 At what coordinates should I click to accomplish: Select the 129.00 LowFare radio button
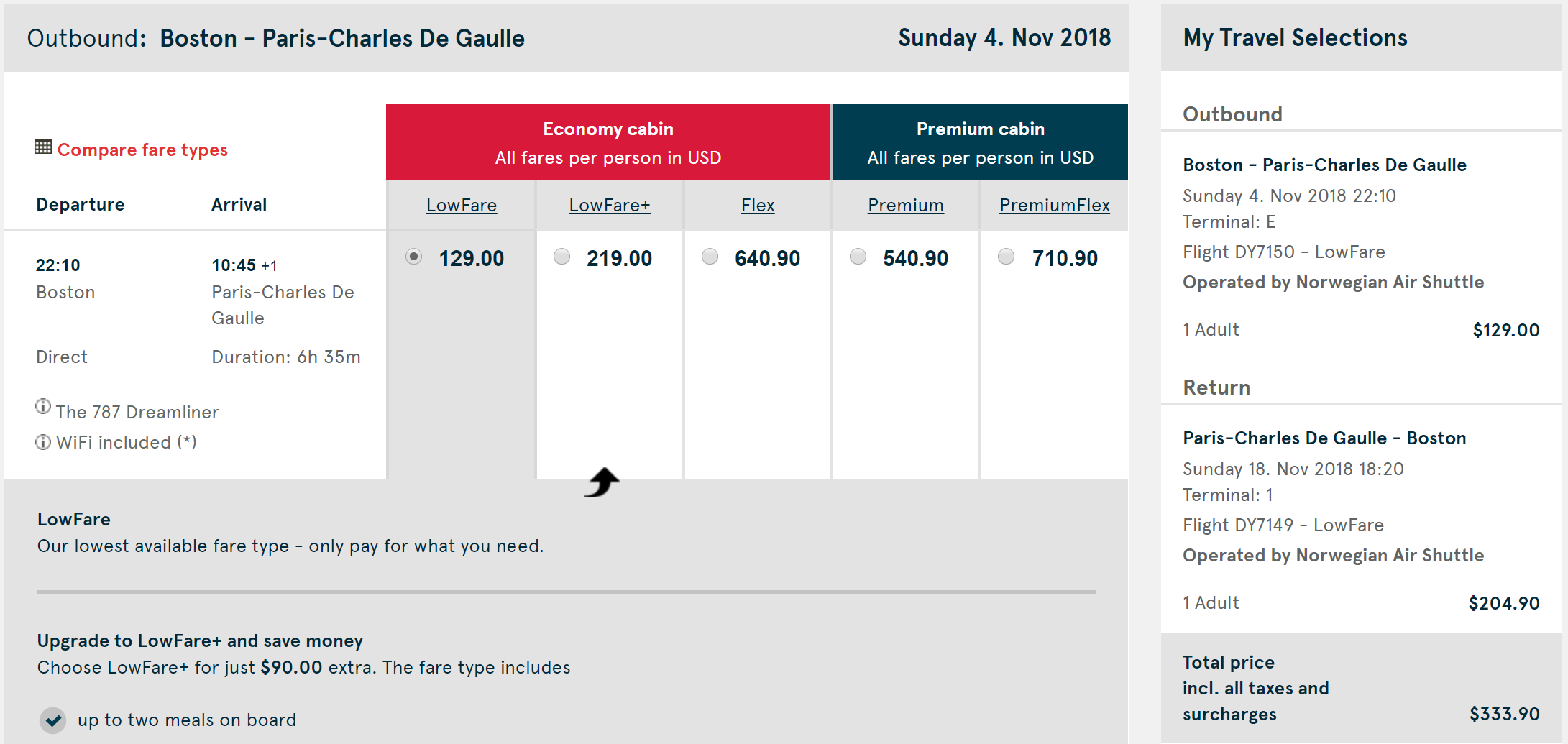click(x=414, y=257)
